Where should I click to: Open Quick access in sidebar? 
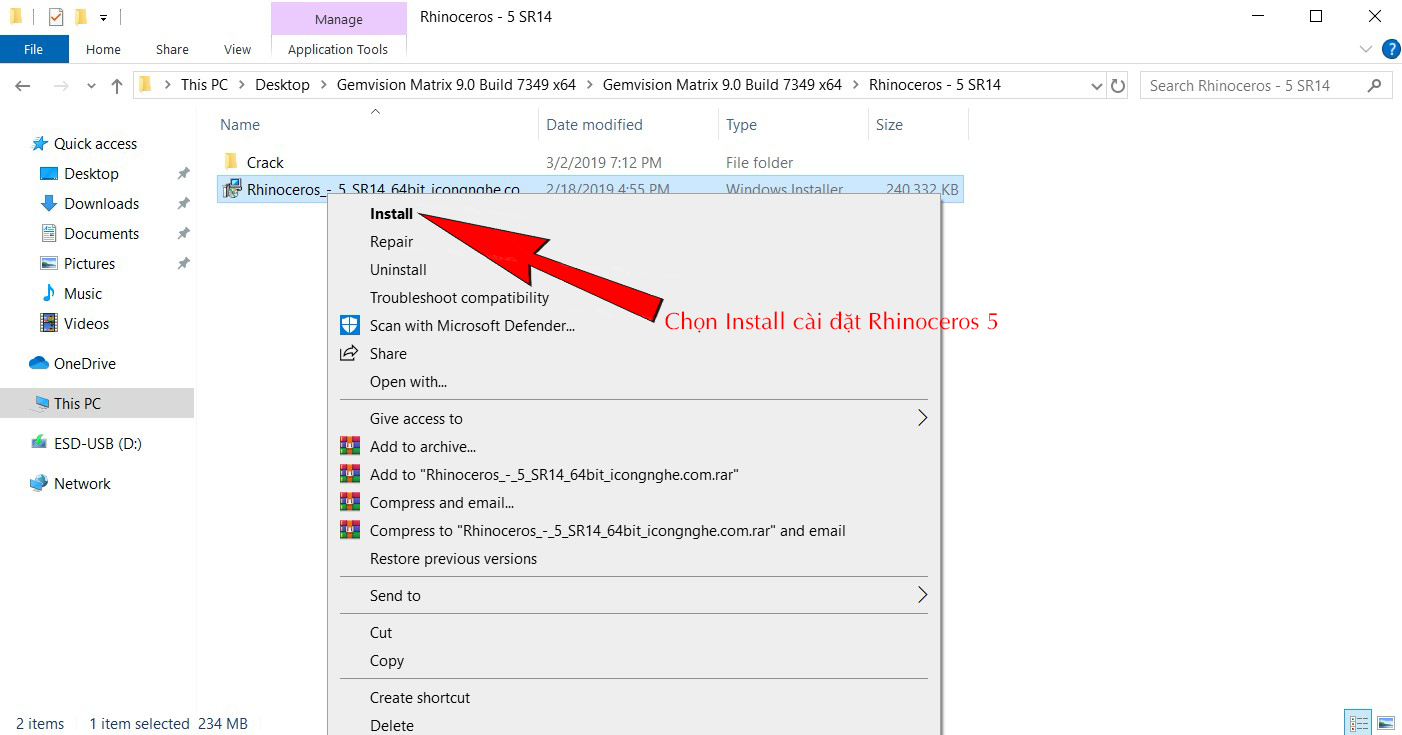click(x=95, y=143)
